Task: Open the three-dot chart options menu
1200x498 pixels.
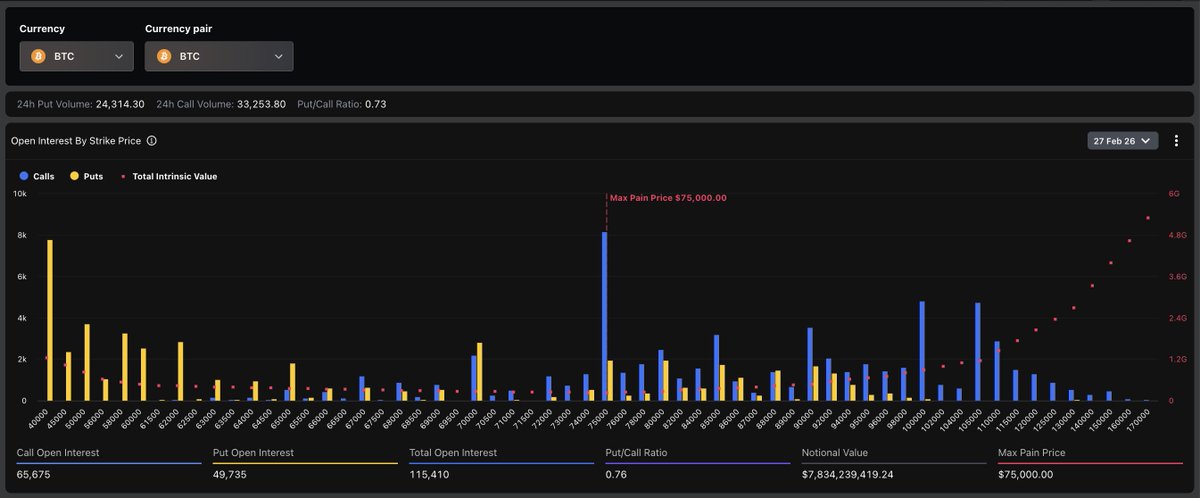Action: [x=1176, y=141]
